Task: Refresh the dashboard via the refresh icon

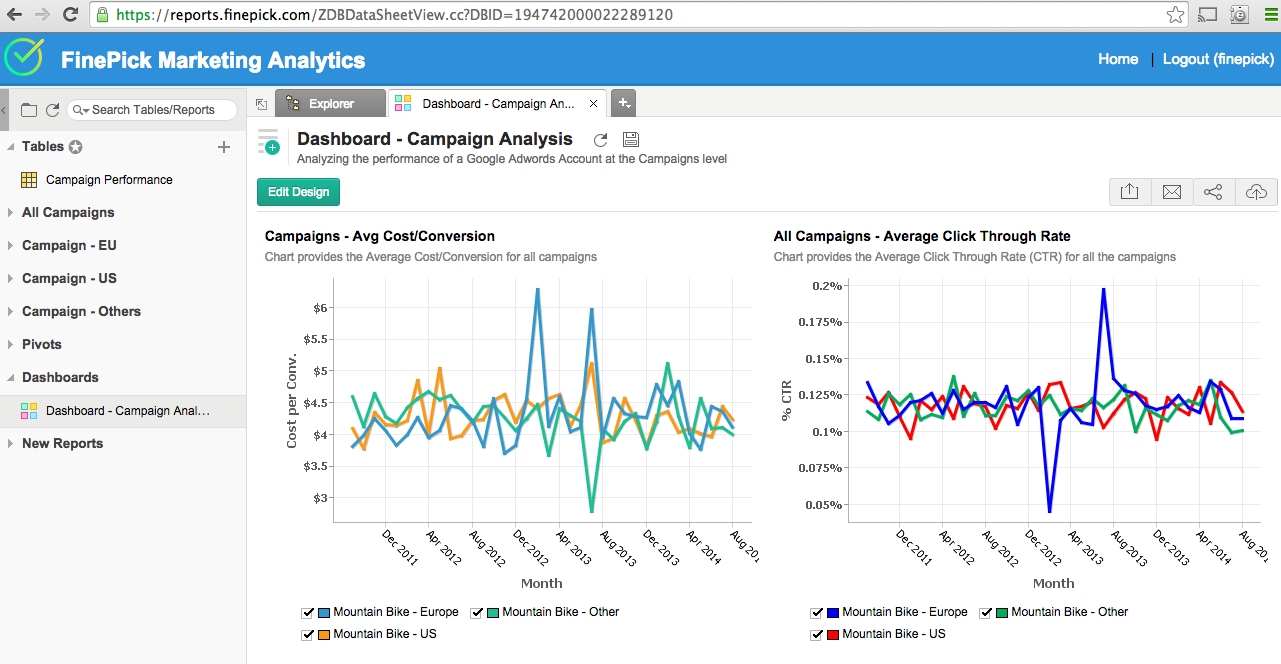Action: [x=600, y=140]
